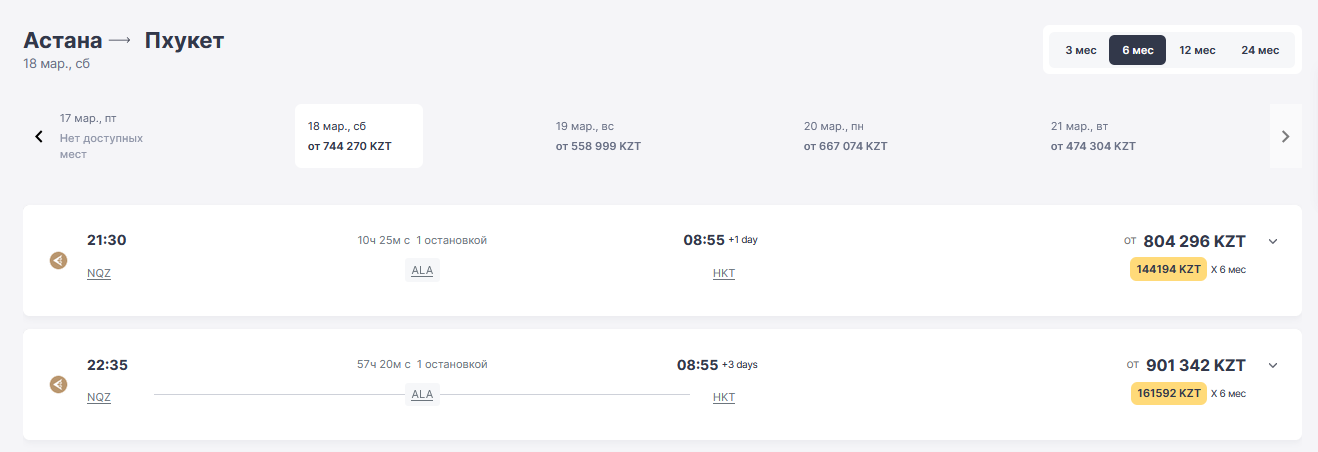This screenshot has height=452, width=1318.
Task: Click the unavailable 17 мар., пт date
Action: click(x=101, y=136)
